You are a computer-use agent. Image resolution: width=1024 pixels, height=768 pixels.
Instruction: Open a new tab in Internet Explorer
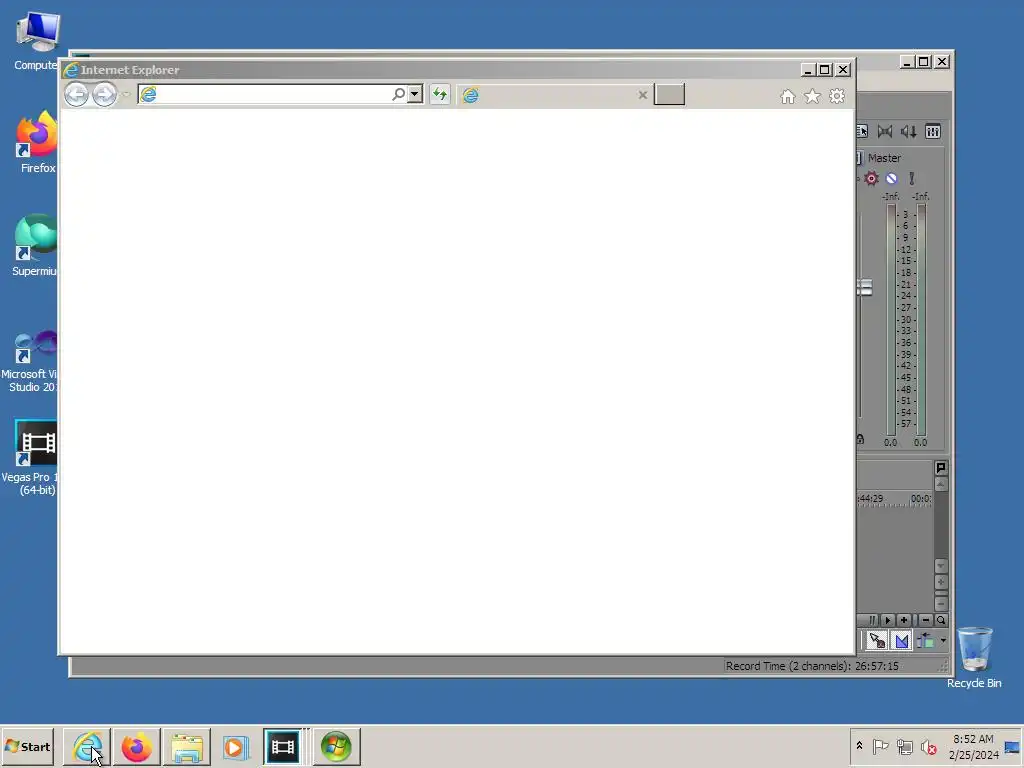669,95
